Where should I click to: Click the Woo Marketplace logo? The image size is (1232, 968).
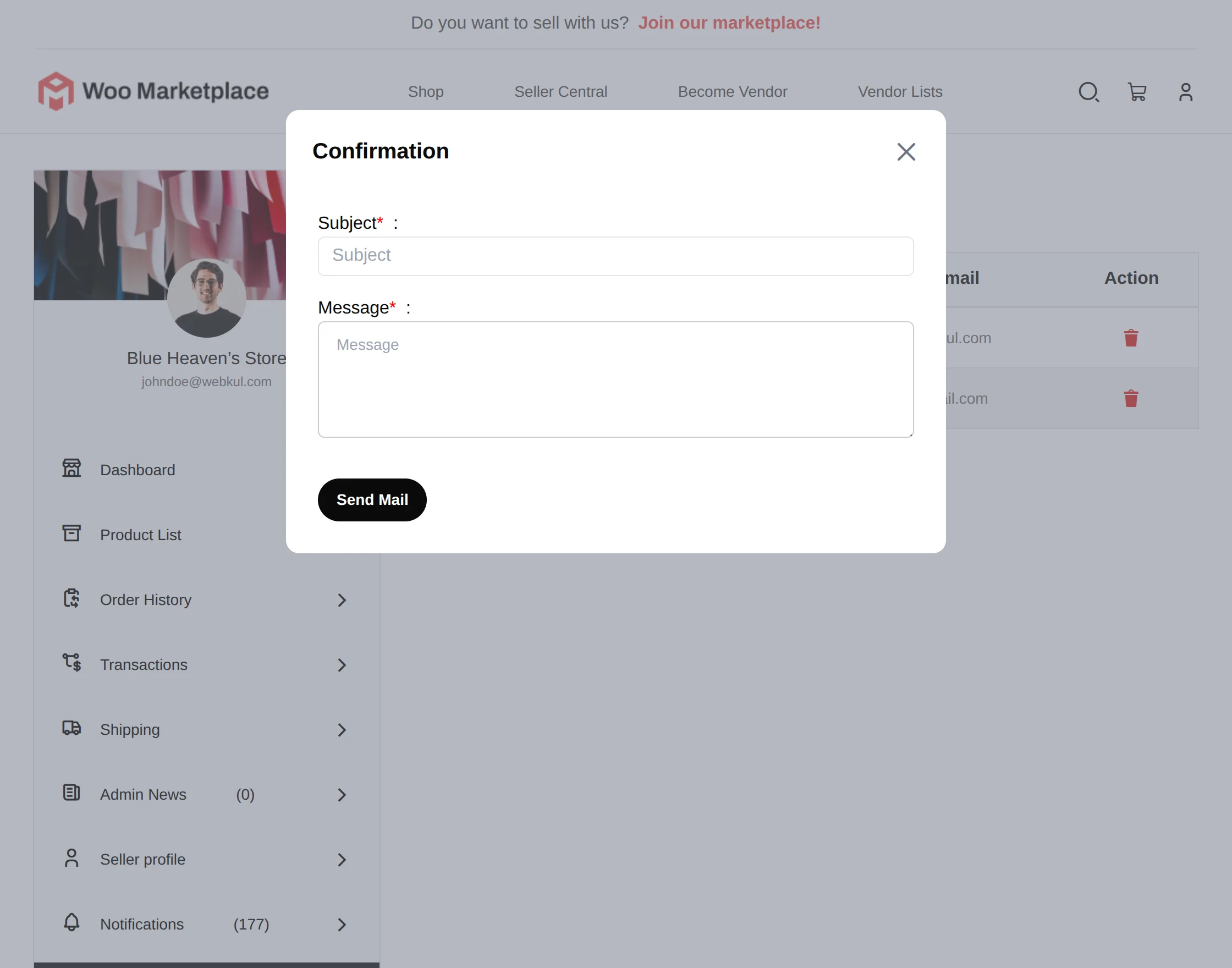pyautogui.click(x=154, y=91)
